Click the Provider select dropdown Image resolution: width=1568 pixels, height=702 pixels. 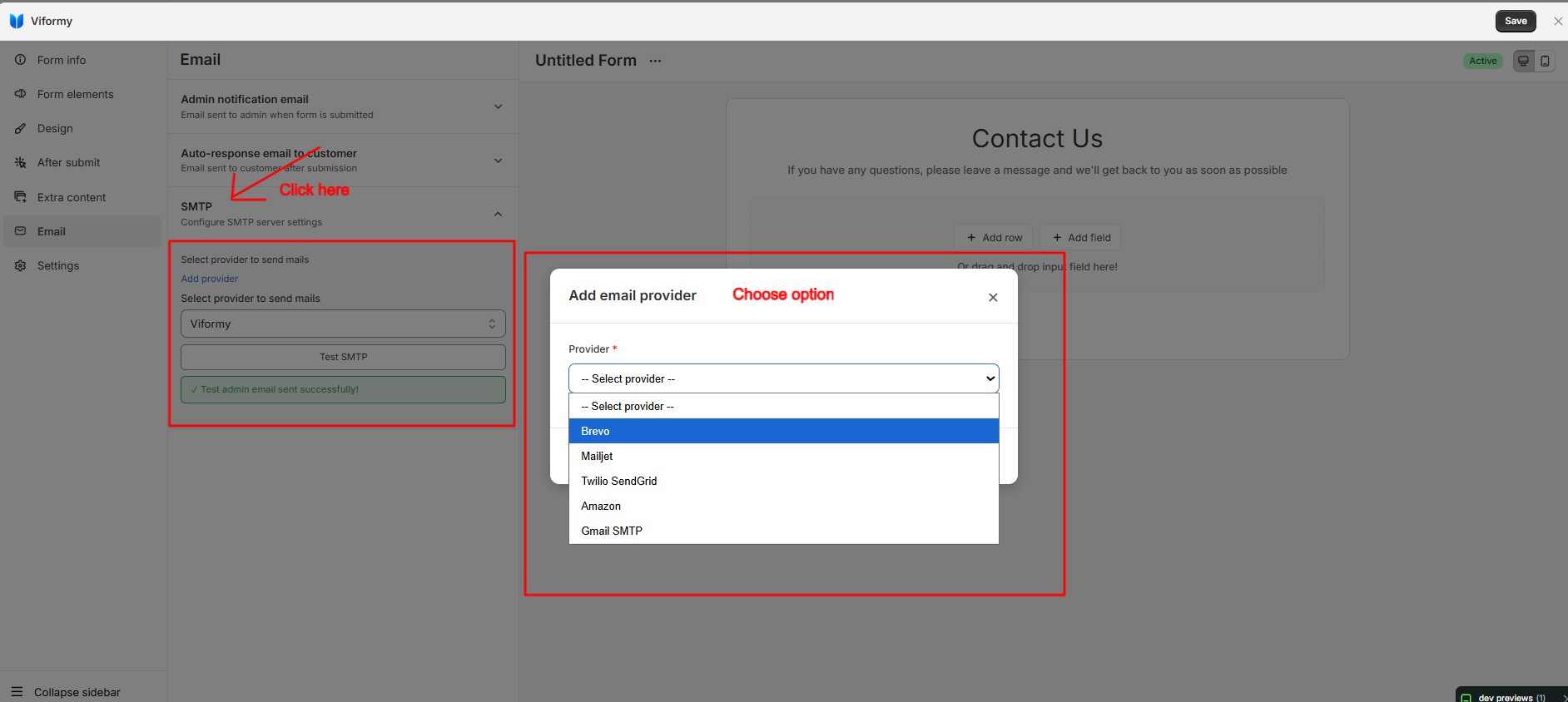coord(783,378)
